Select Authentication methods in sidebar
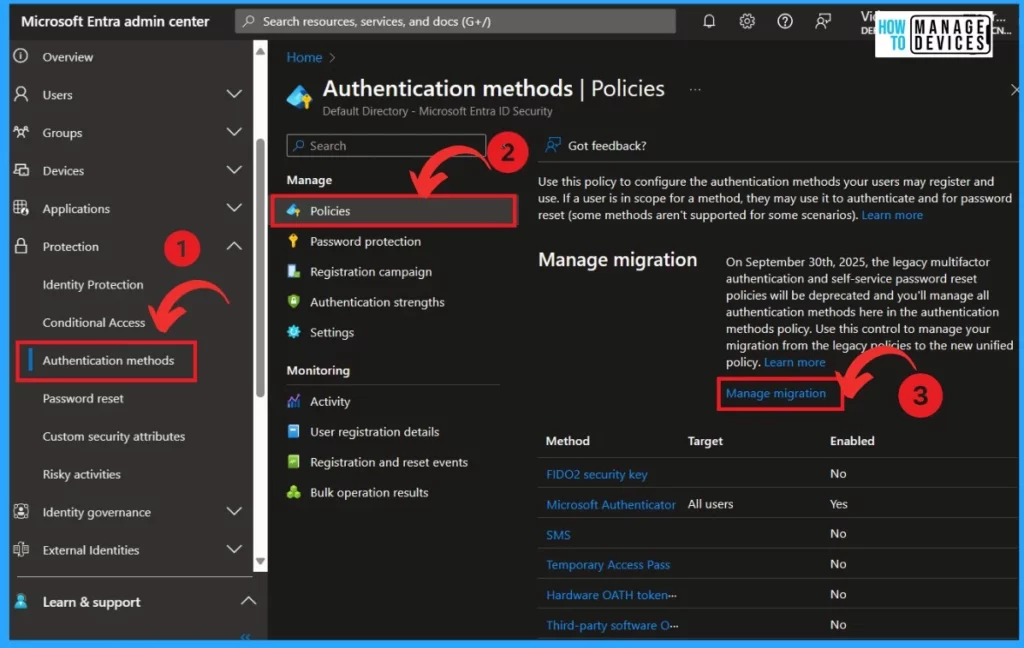Screen dimensions: 1024x648 (108, 360)
